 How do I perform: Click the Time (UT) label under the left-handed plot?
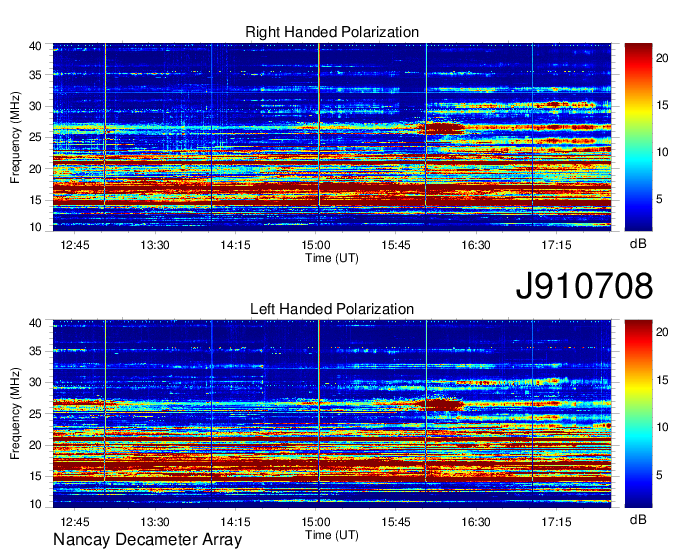332,535
